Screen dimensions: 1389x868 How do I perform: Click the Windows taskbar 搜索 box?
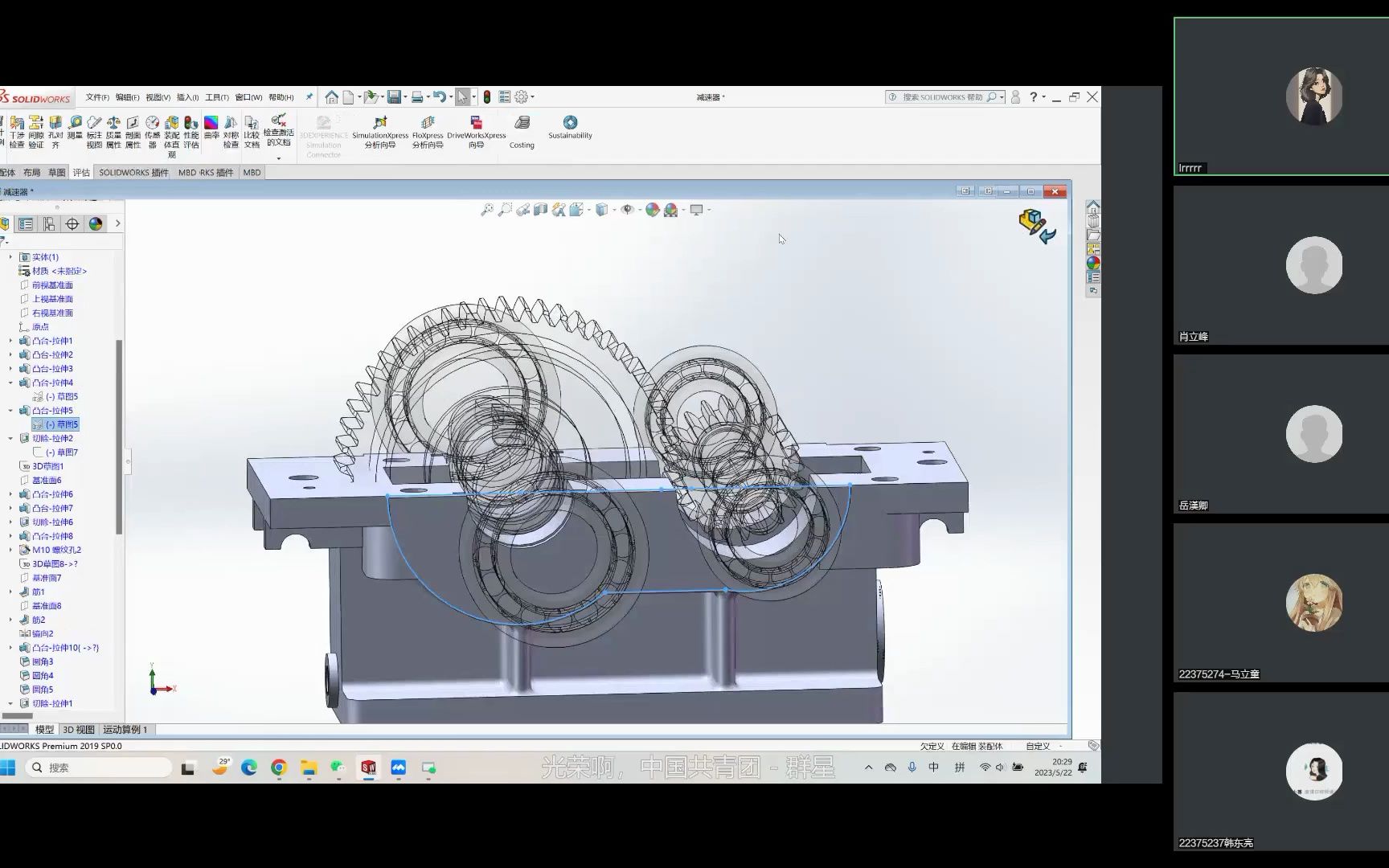[x=97, y=768]
